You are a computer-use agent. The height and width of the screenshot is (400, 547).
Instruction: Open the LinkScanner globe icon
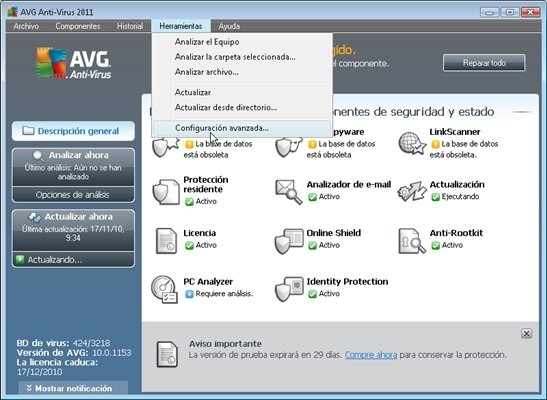412,143
